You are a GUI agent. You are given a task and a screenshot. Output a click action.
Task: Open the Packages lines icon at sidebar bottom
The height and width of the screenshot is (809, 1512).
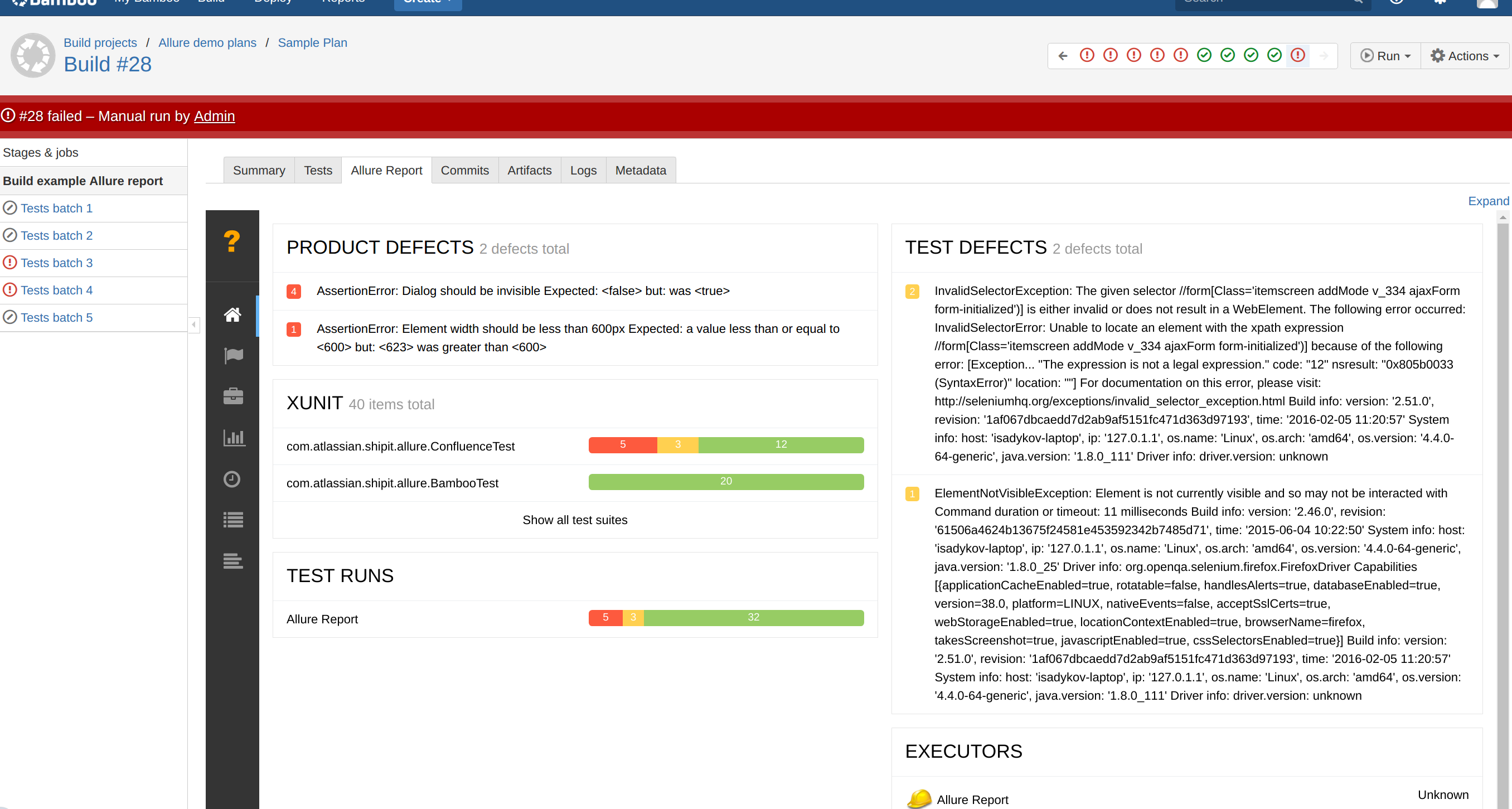233,561
